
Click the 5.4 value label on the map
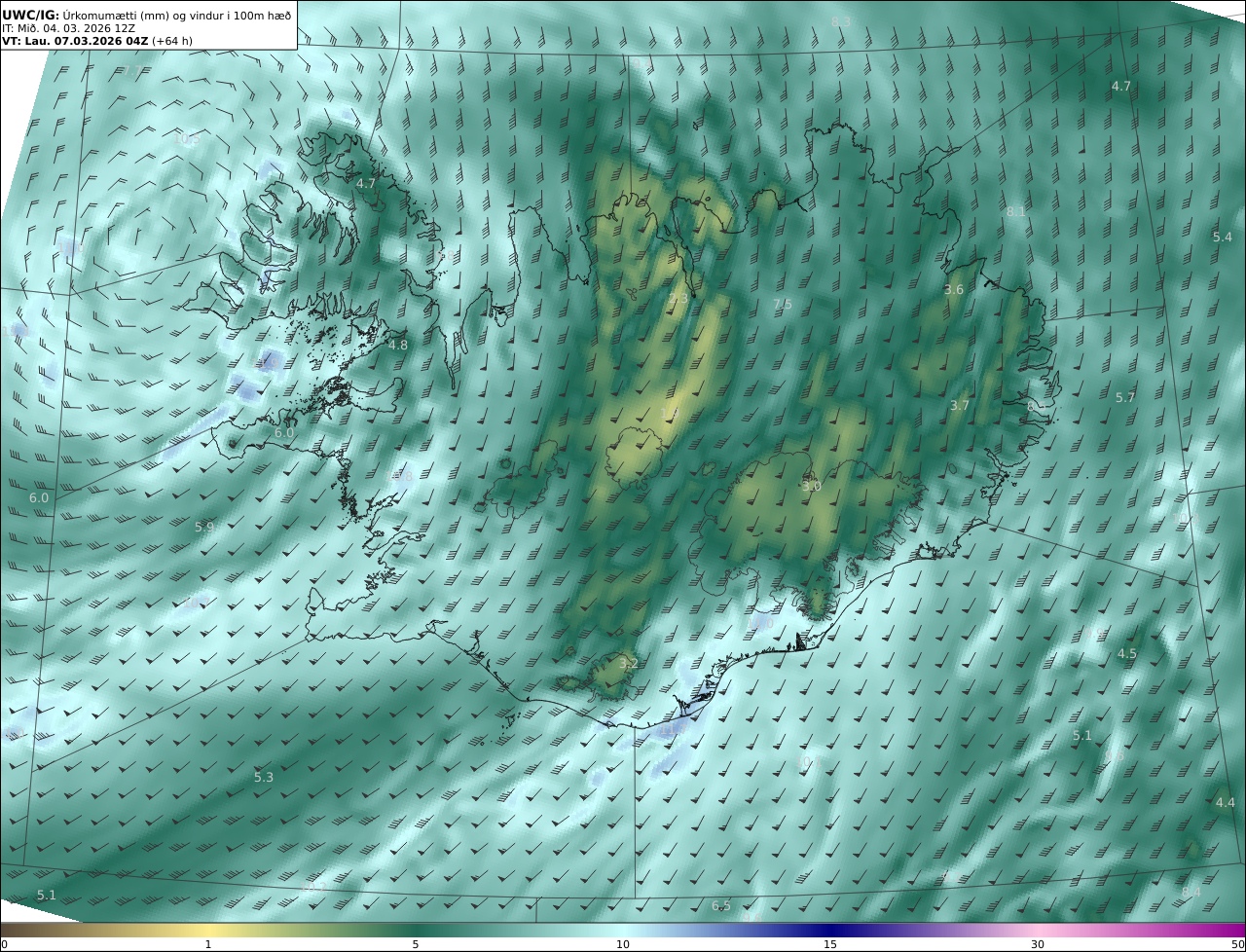click(x=1223, y=237)
